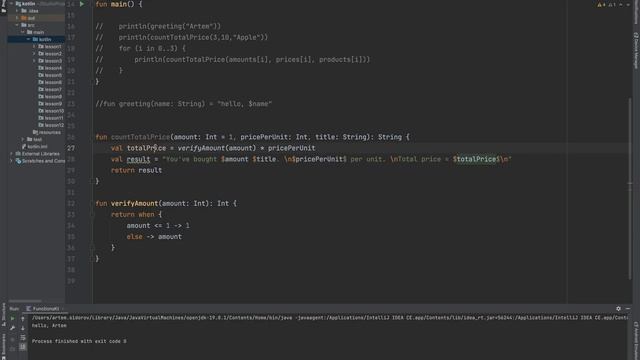Select the lesson9 package
Screen dimensions: 640x360
(50, 104)
